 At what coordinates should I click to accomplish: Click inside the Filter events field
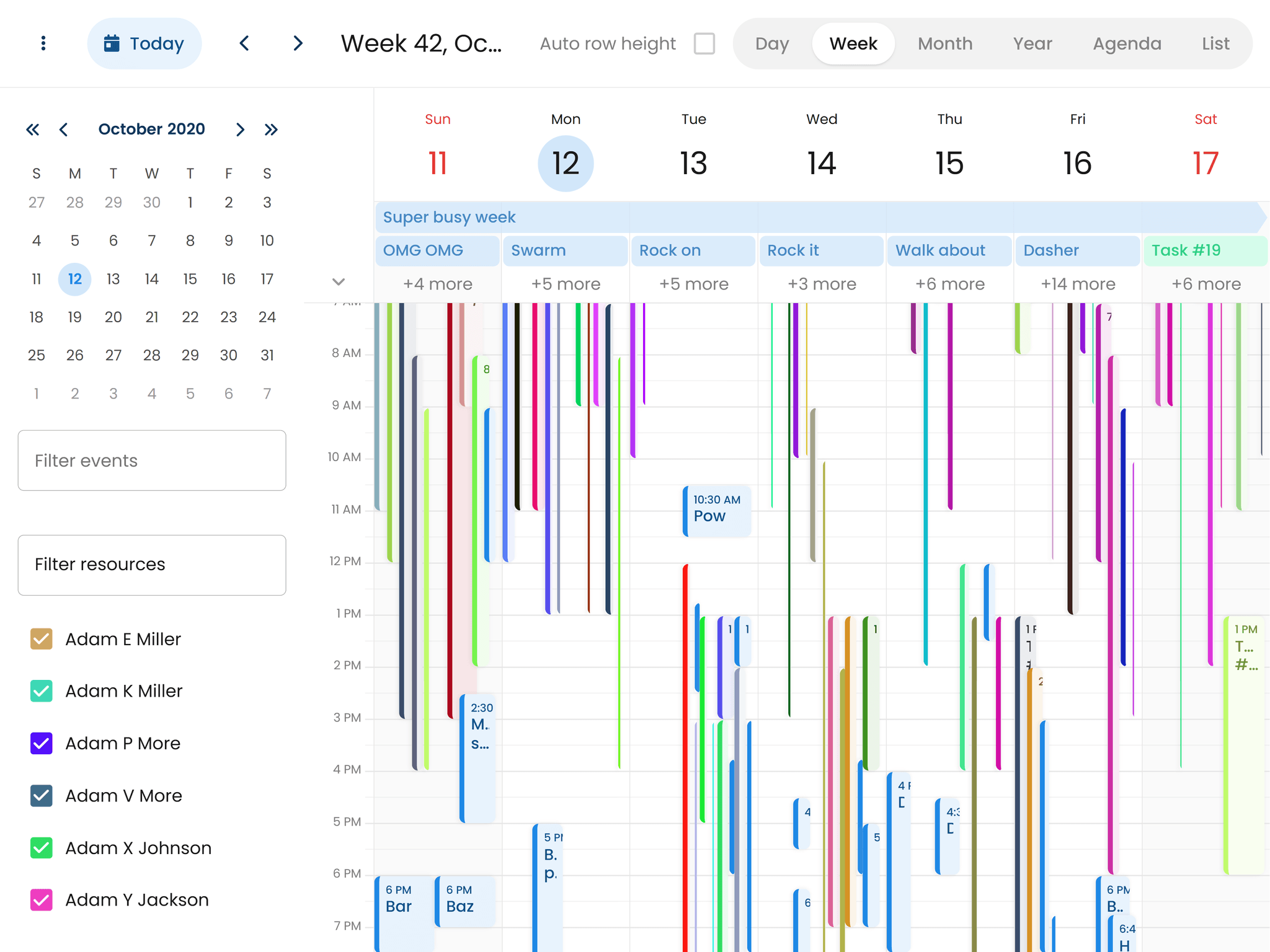[151, 461]
